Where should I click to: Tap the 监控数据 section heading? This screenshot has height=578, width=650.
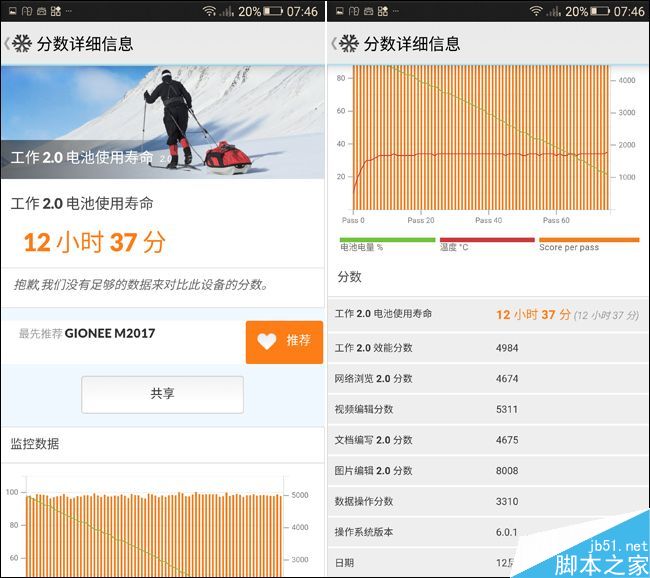tap(35, 444)
